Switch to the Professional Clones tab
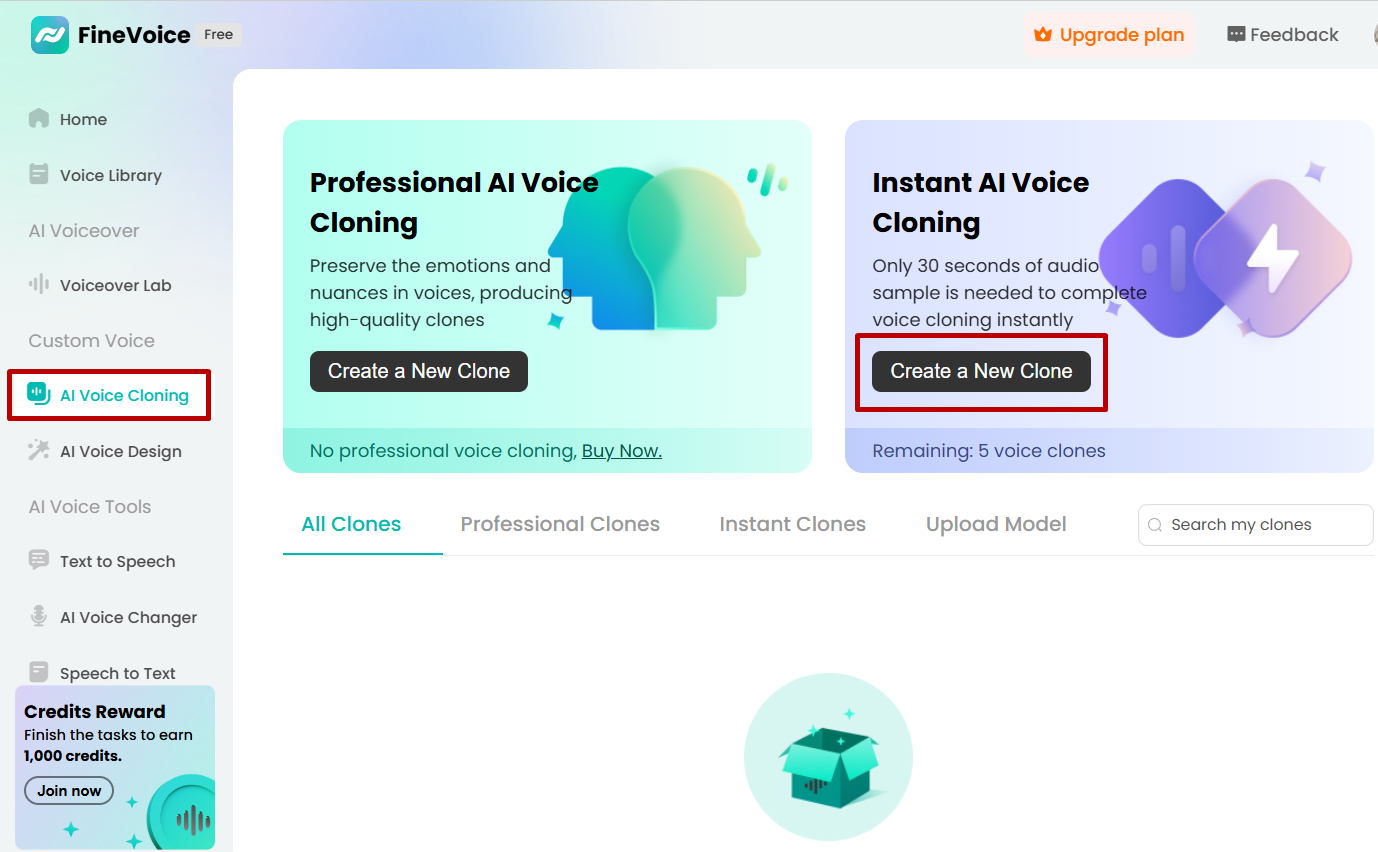The width and height of the screenshot is (1378, 852). (x=560, y=524)
